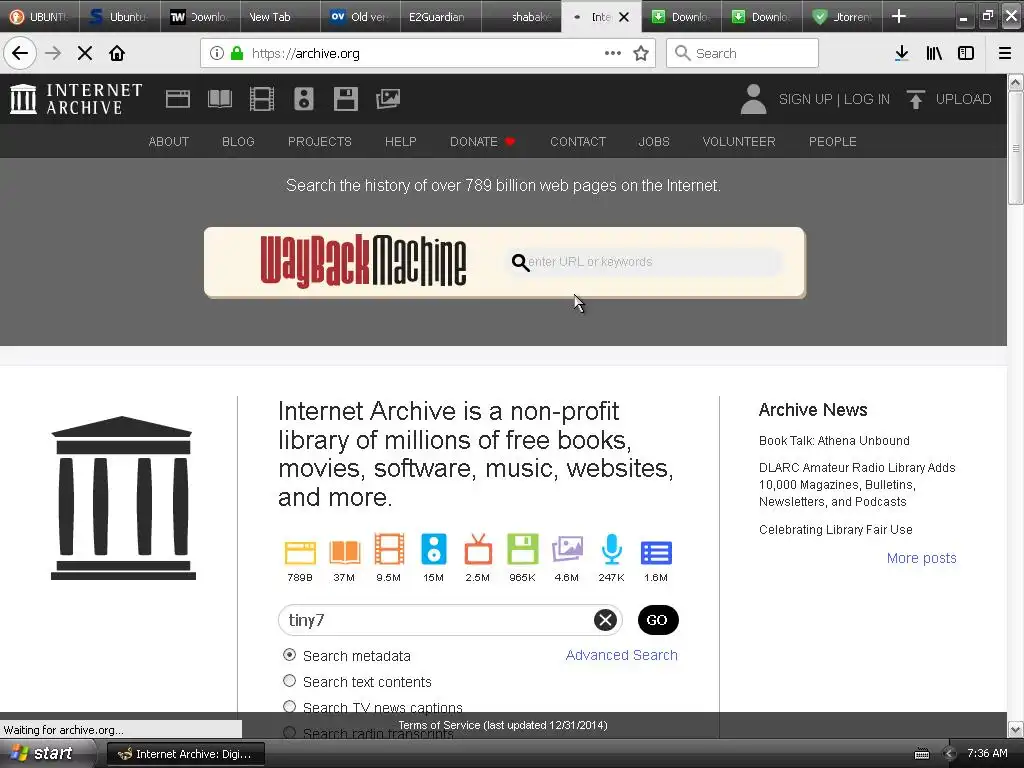Select Search TV news captions option
The height and width of the screenshot is (768, 1024).
point(289,706)
